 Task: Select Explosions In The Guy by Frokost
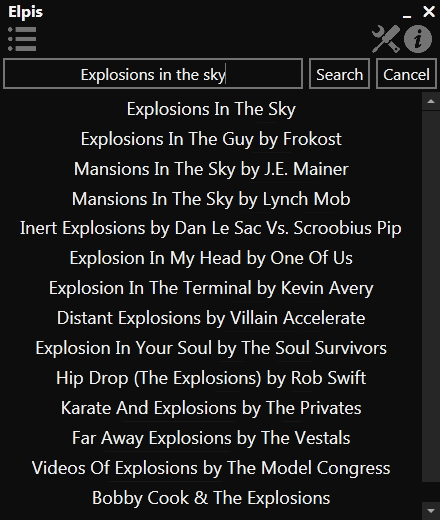tap(211, 139)
